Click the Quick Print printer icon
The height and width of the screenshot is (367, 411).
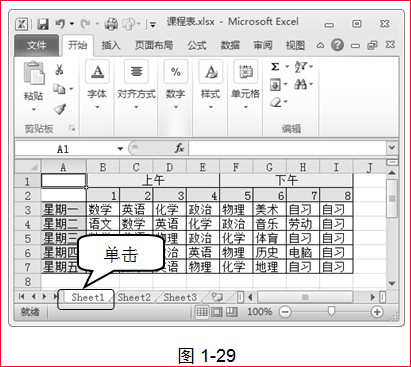(111, 24)
